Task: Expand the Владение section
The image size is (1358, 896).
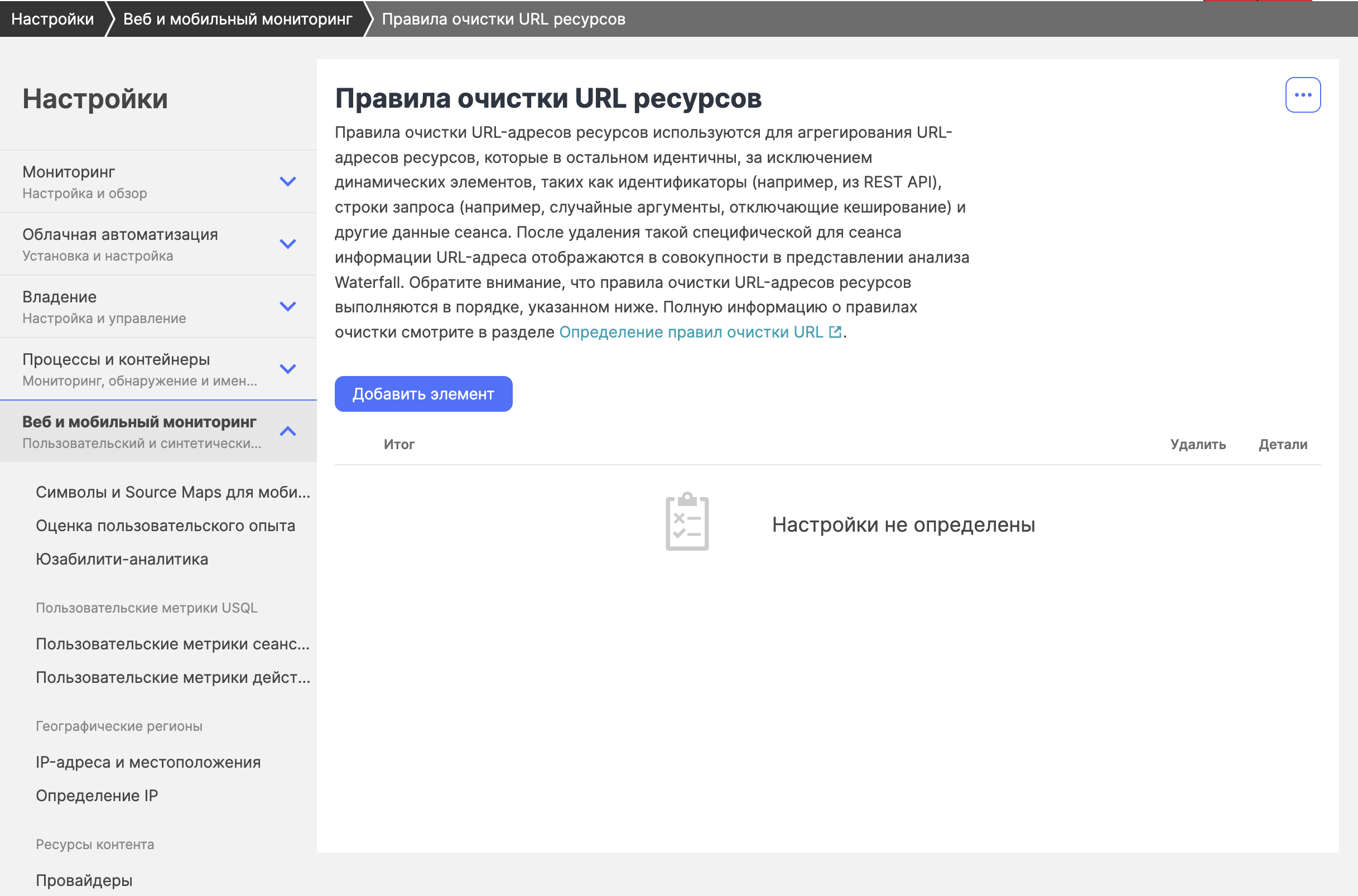Action: point(288,306)
